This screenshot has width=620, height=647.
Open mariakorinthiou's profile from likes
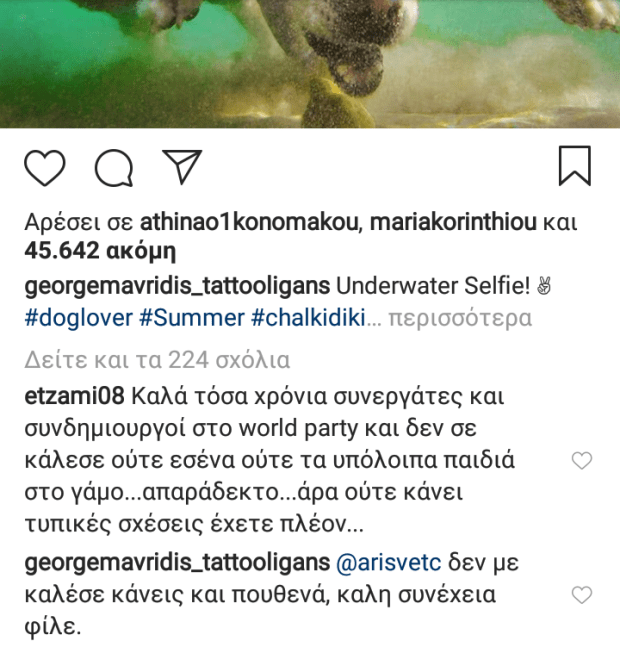click(453, 222)
